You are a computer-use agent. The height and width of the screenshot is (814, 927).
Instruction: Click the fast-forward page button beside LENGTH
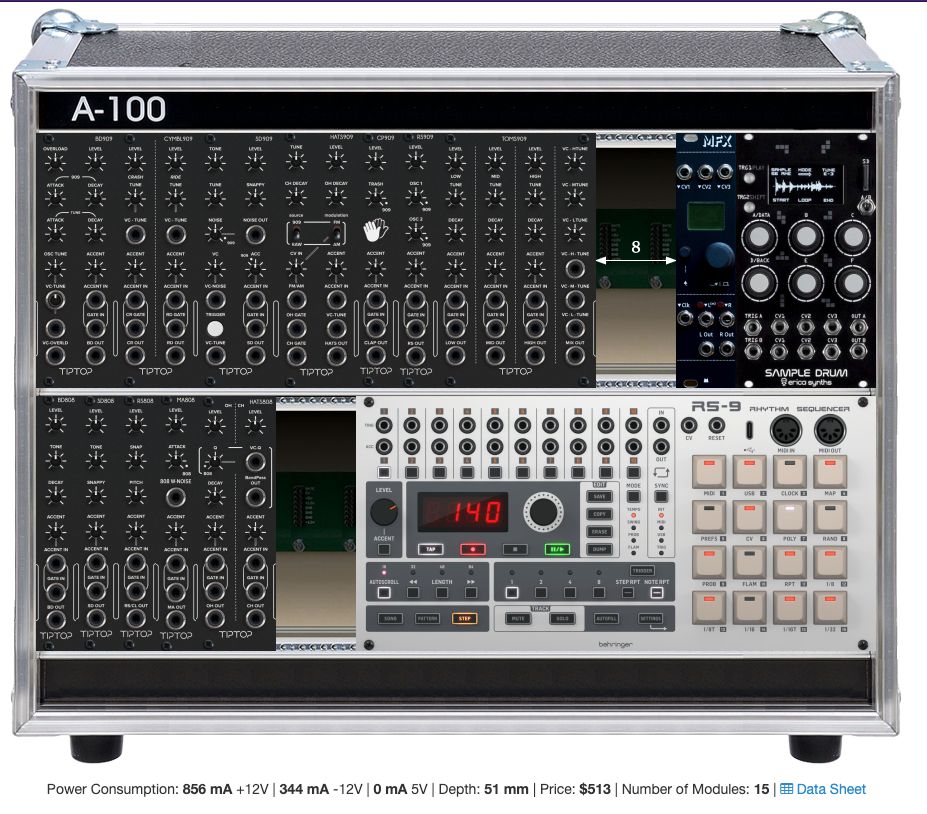[x=471, y=592]
